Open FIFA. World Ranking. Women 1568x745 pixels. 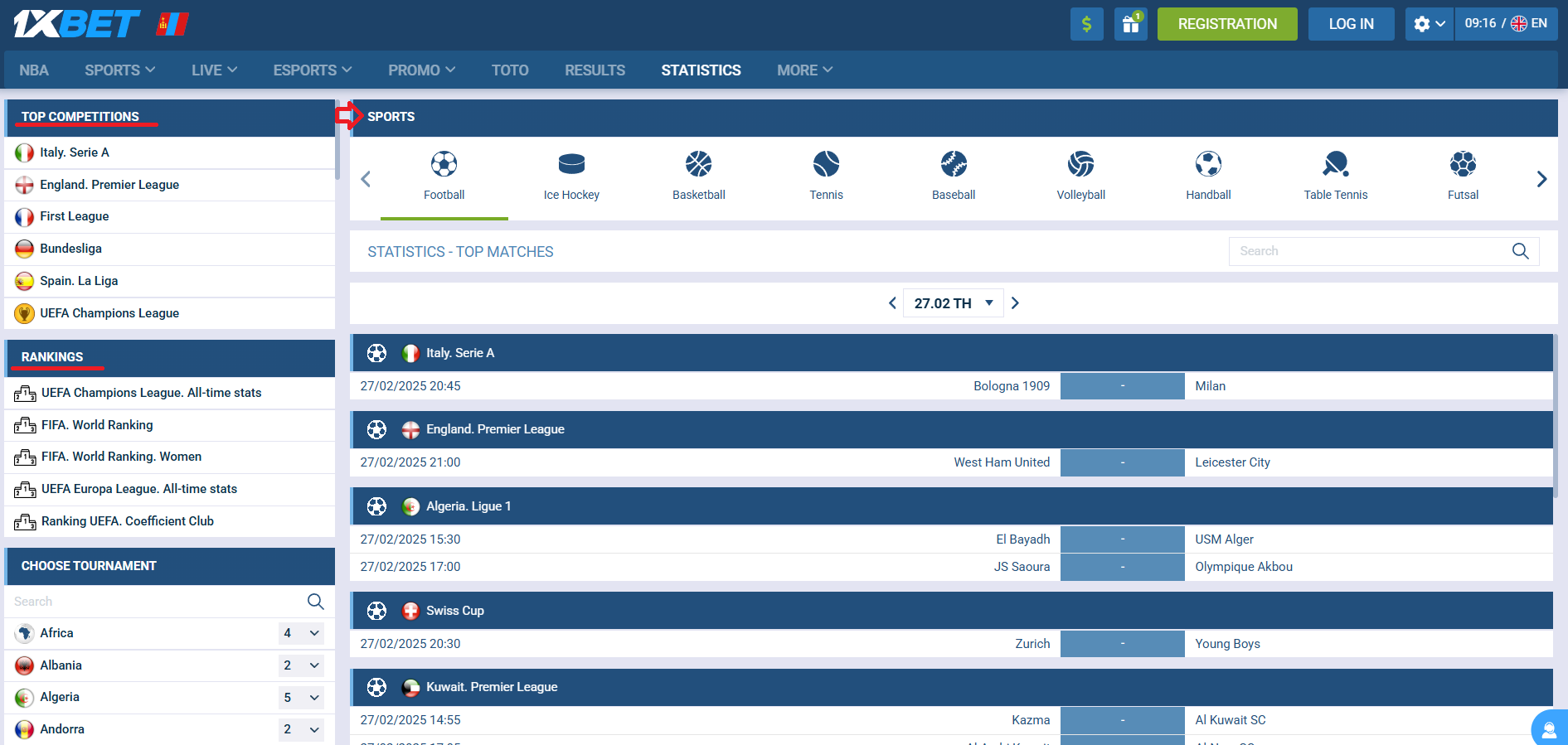[170, 457]
